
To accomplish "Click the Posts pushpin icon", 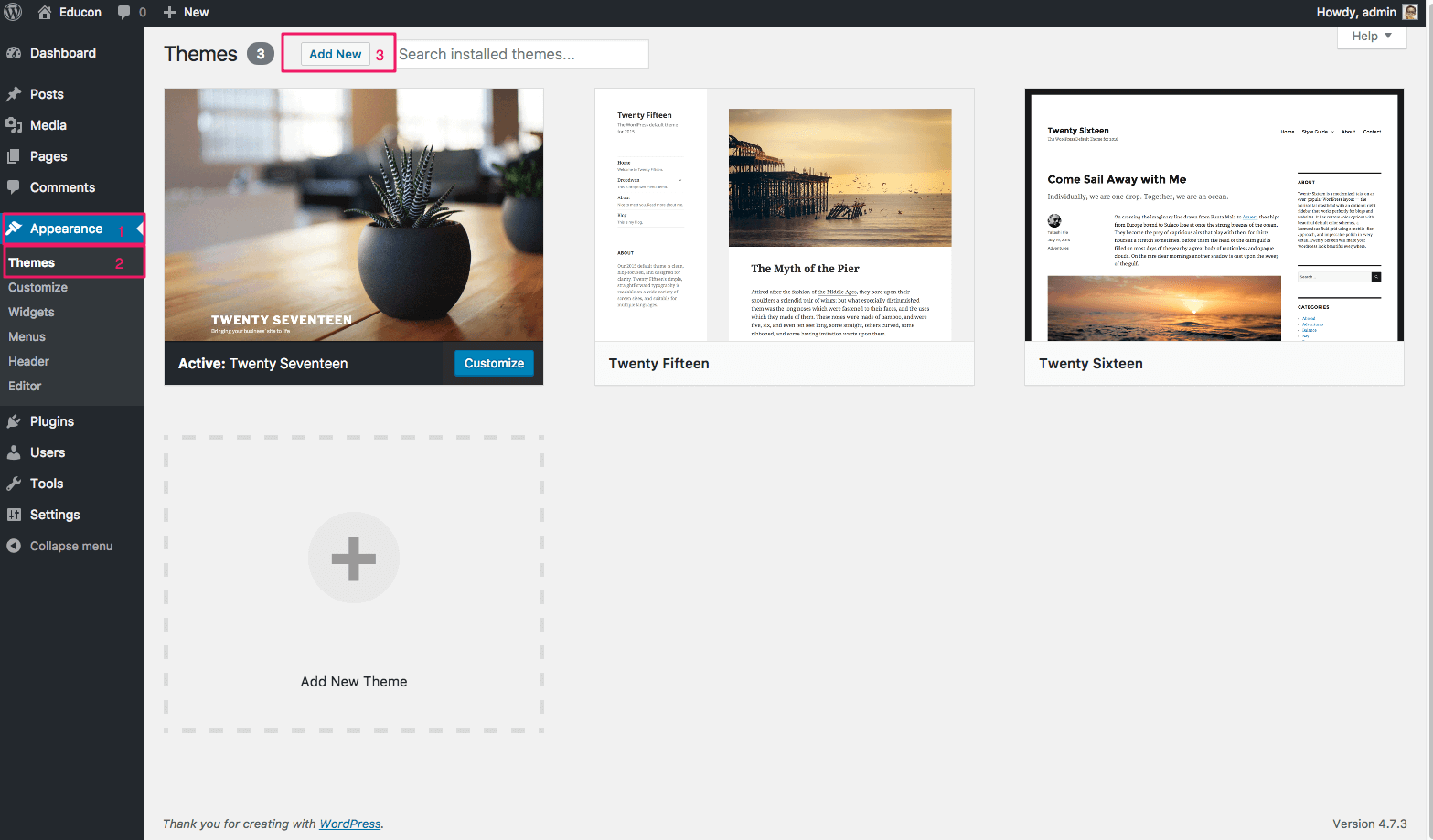I will coord(14,94).
